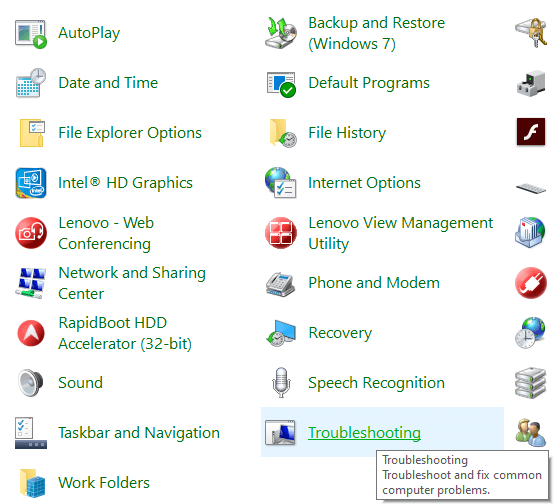Open the AutoPlay icon with green play button
The image size is (554, 504).
31,34
